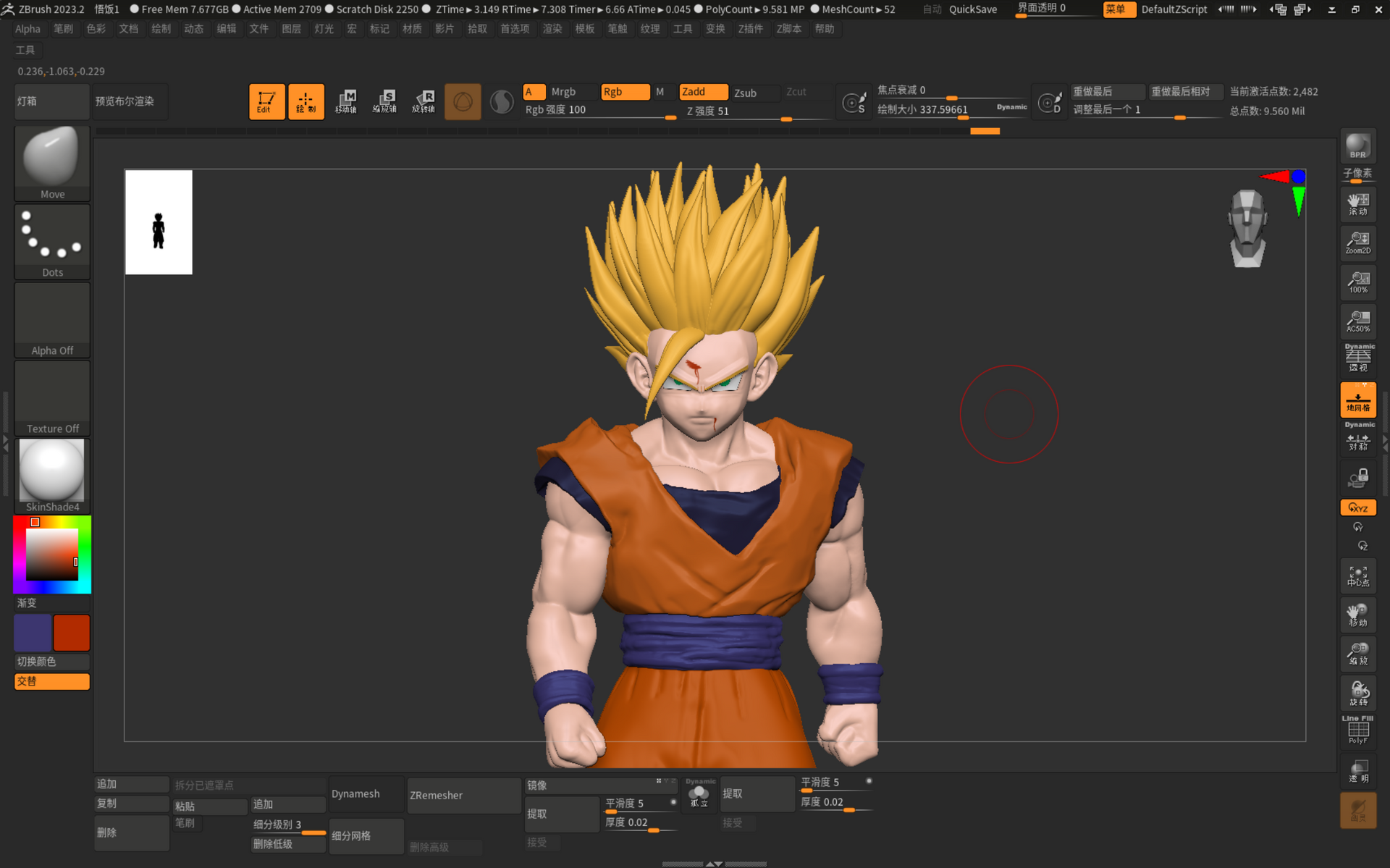Open the Alpha menu

(28, 29)
